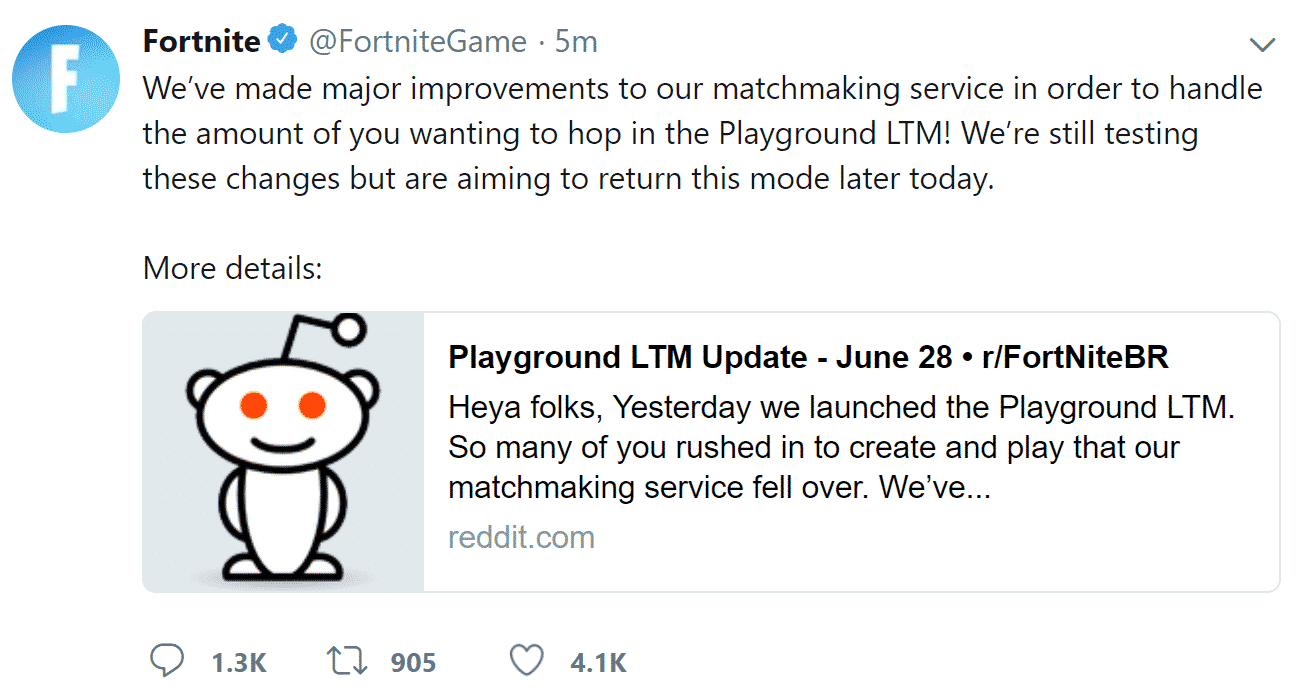Open the Fortnite display name profile link
This screenshot has width=1305, height=689.
(201, 41)
